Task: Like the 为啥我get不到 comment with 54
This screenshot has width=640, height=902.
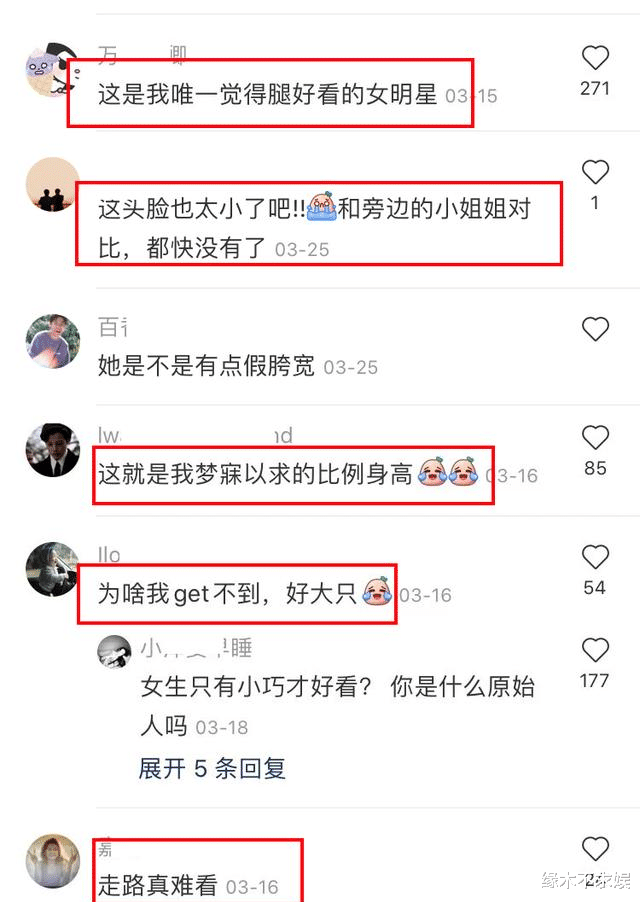Action: tap(595, 557)
